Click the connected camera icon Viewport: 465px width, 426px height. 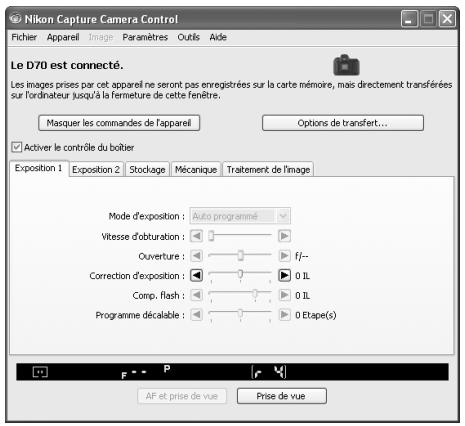coord(346,65)
